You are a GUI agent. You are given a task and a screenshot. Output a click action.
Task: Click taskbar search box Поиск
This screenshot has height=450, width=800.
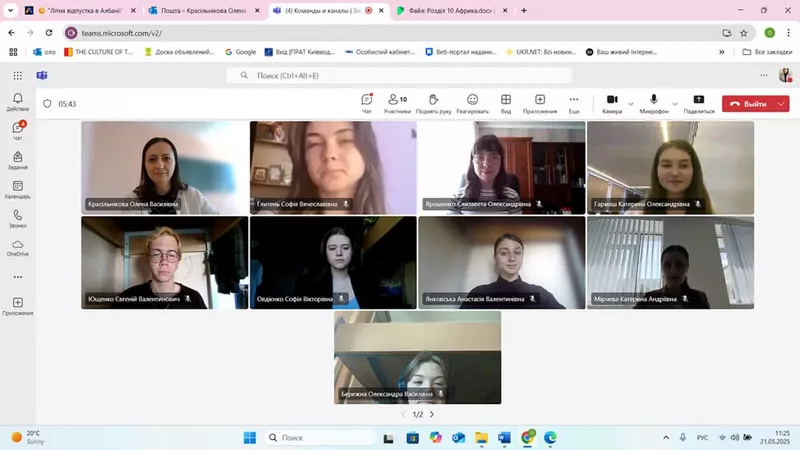(320, 438)
